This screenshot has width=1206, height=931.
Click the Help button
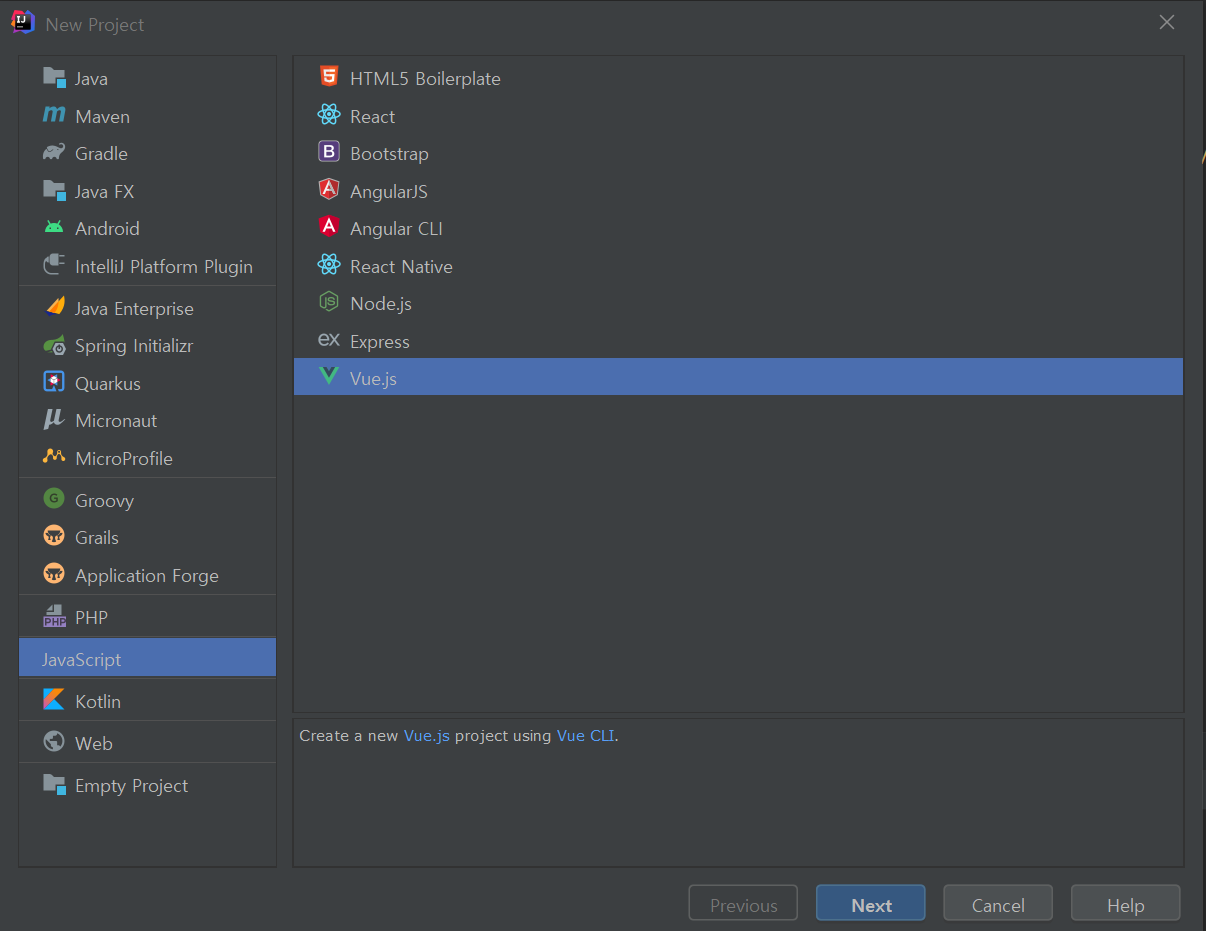[1125, 904]
